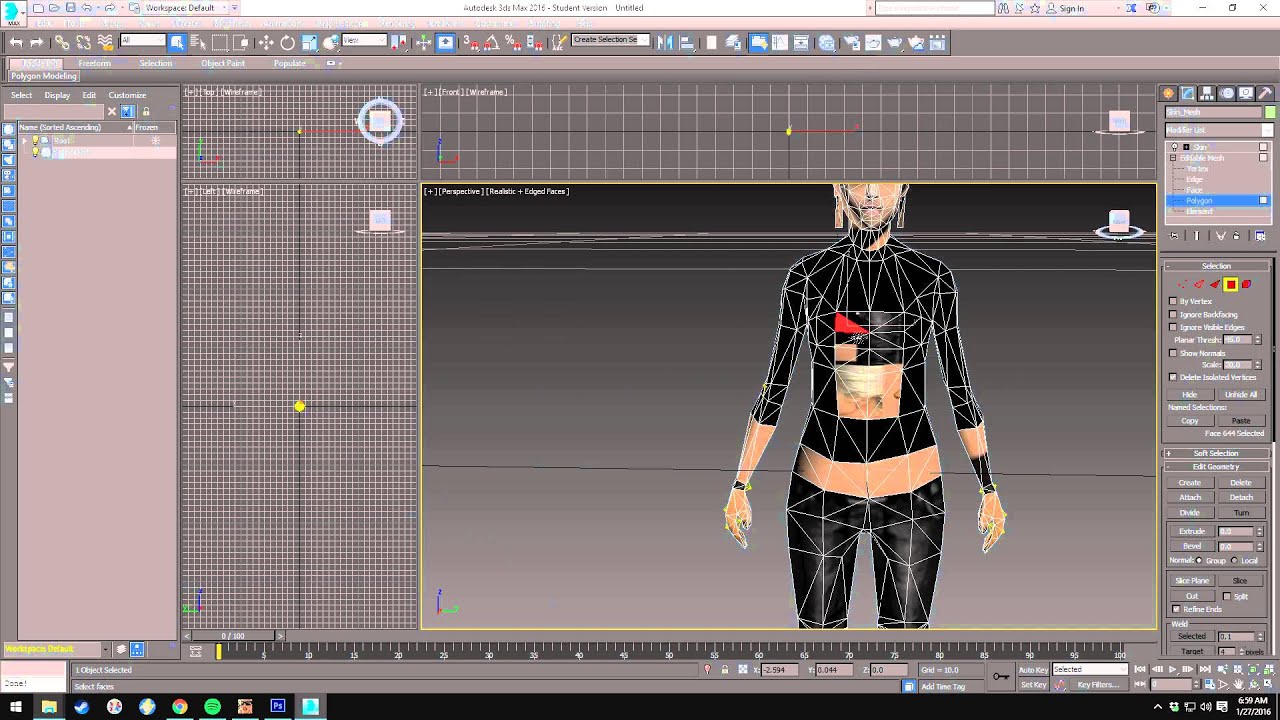
Task: Open the Material Editor icon
Action: tap(826, 42)
